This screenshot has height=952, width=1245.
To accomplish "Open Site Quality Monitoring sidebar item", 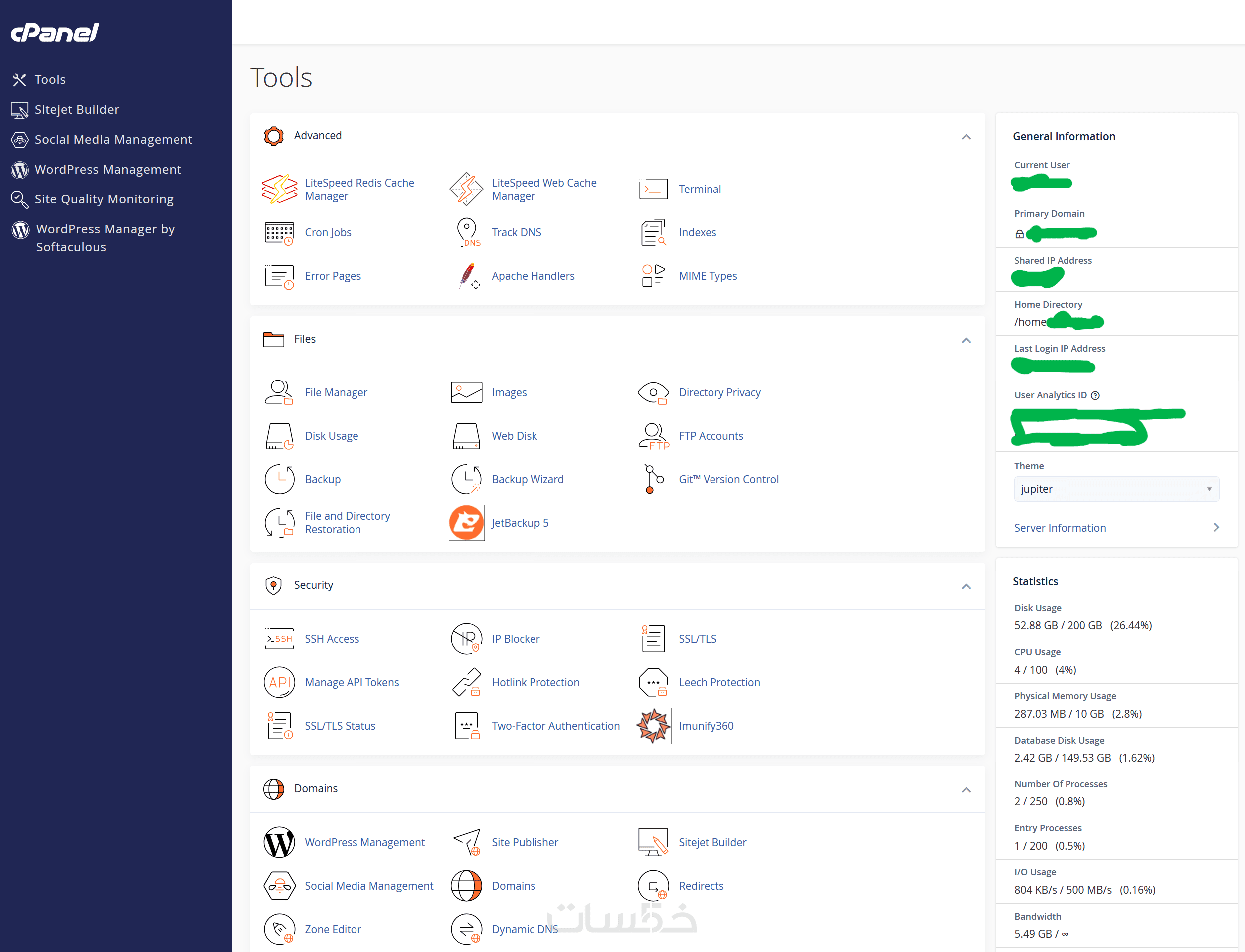I will (104, 199).
